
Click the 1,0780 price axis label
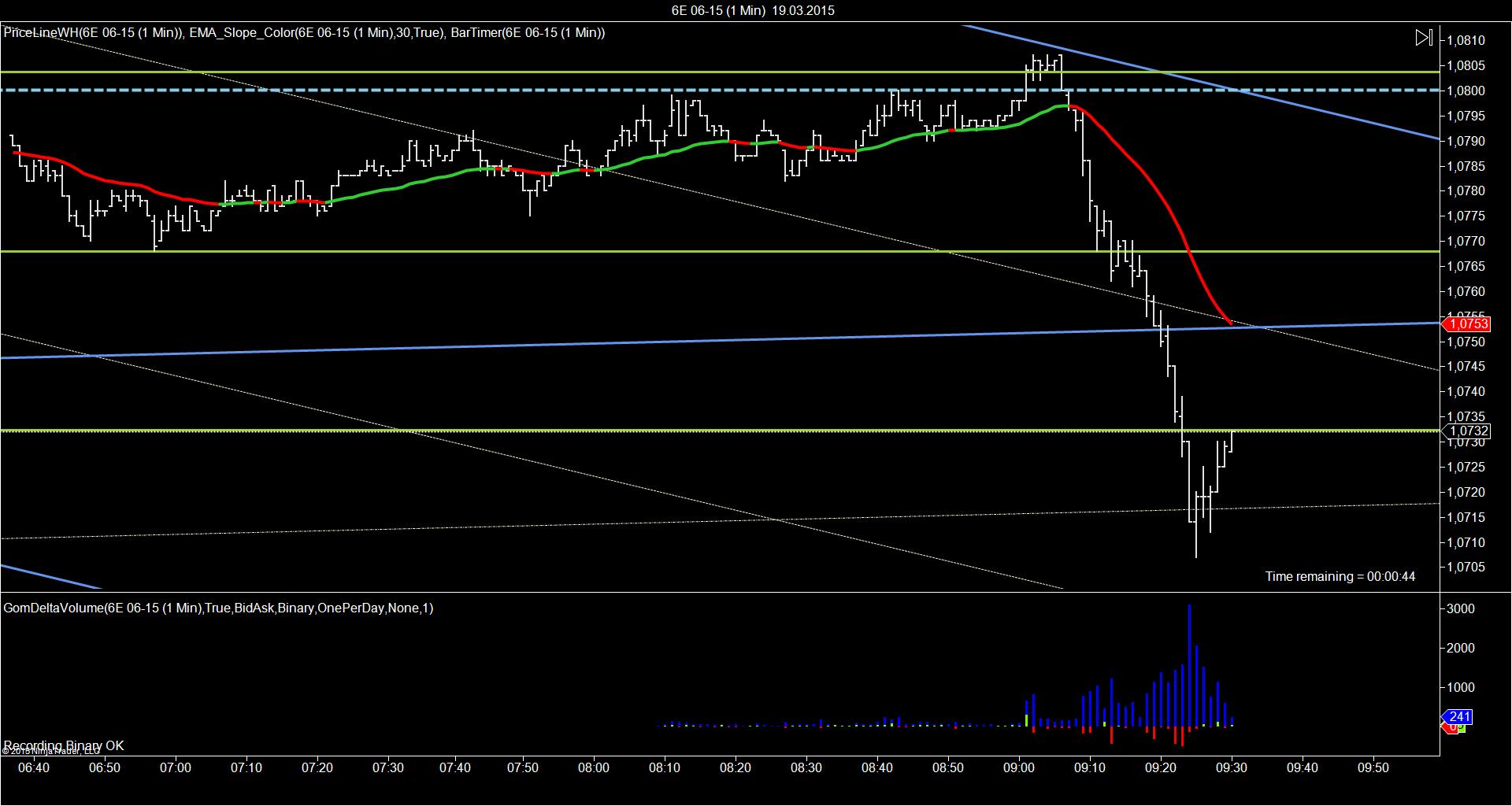1466,191
